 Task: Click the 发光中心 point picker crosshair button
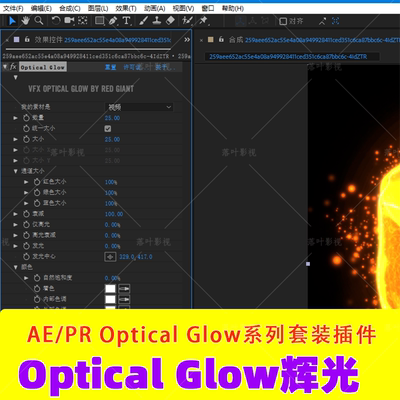pos(110,257)
